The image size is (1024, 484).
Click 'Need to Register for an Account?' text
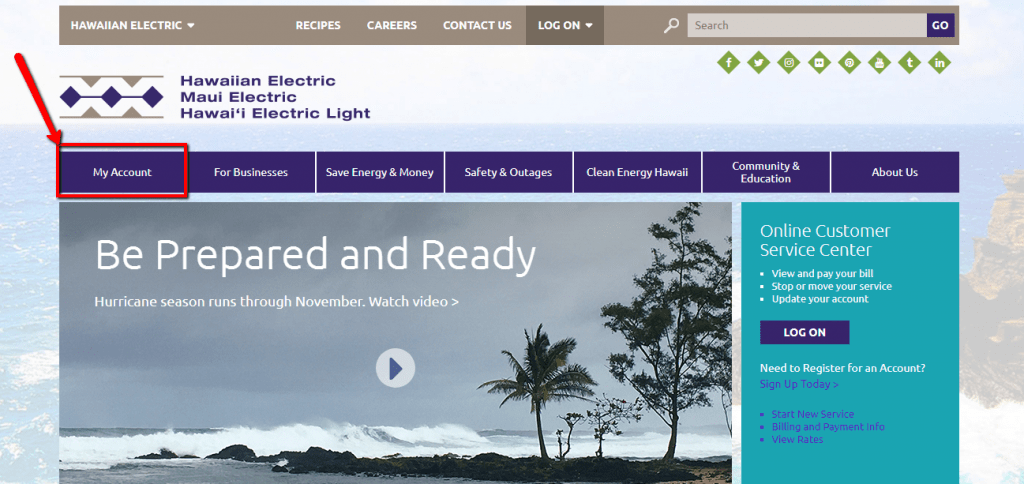pos(842,368)
